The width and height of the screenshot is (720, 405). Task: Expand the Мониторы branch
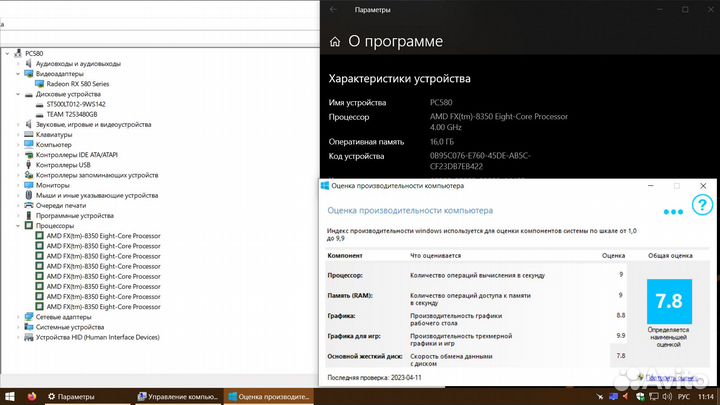18,185
